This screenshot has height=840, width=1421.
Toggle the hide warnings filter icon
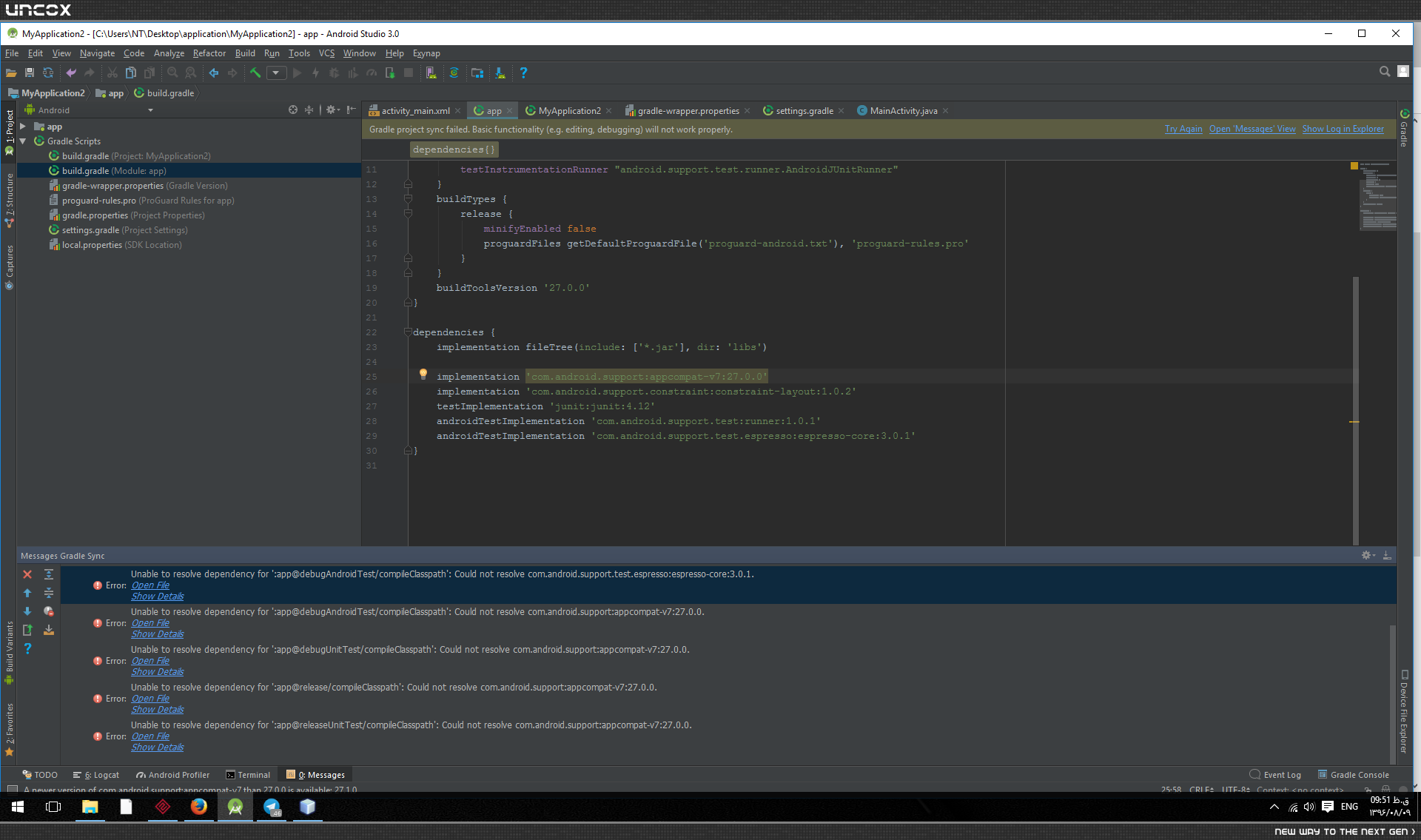point(49,611)
